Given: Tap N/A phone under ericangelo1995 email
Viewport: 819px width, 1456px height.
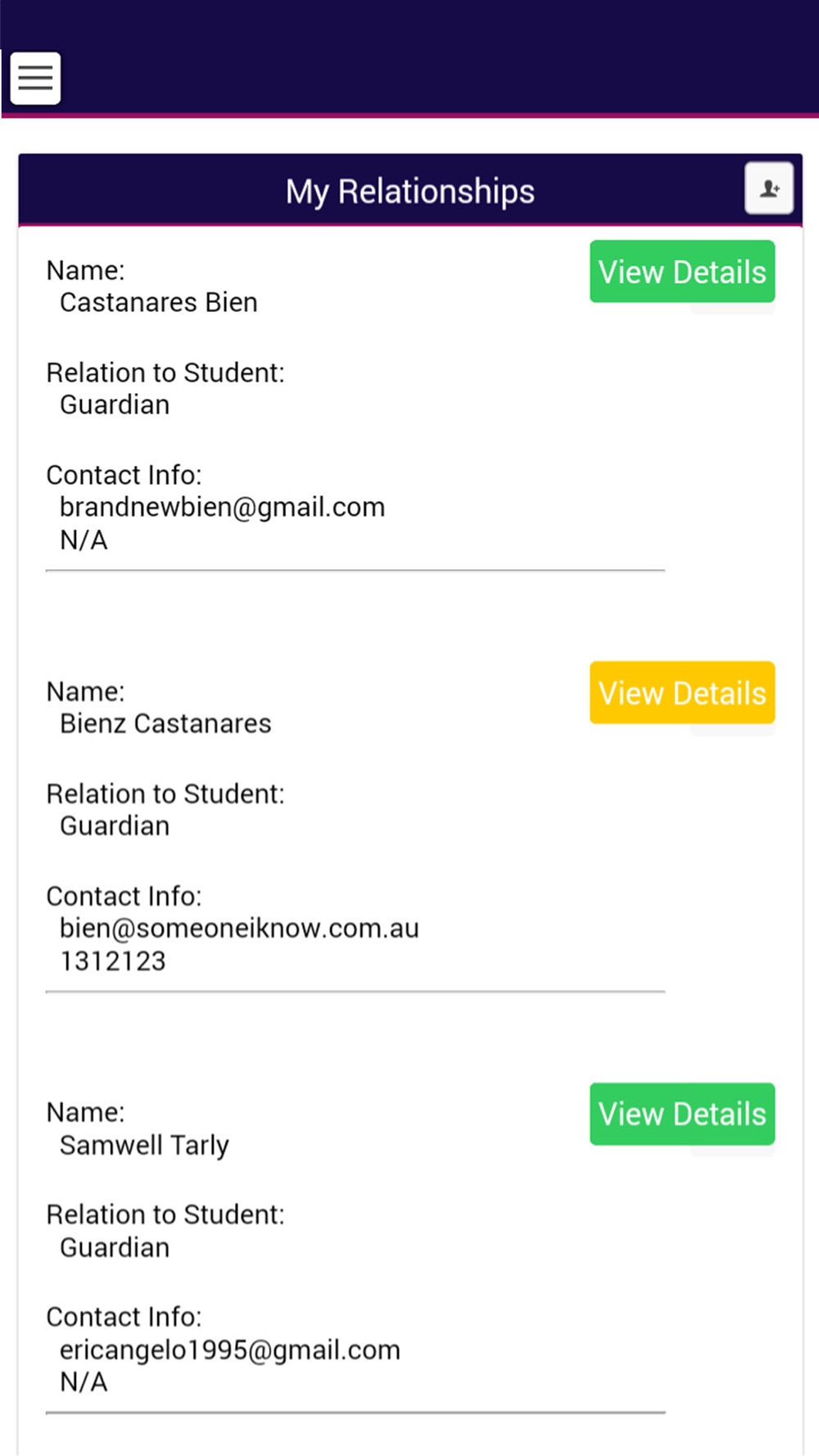Looking at the screenshot, I should (84, 1381).
